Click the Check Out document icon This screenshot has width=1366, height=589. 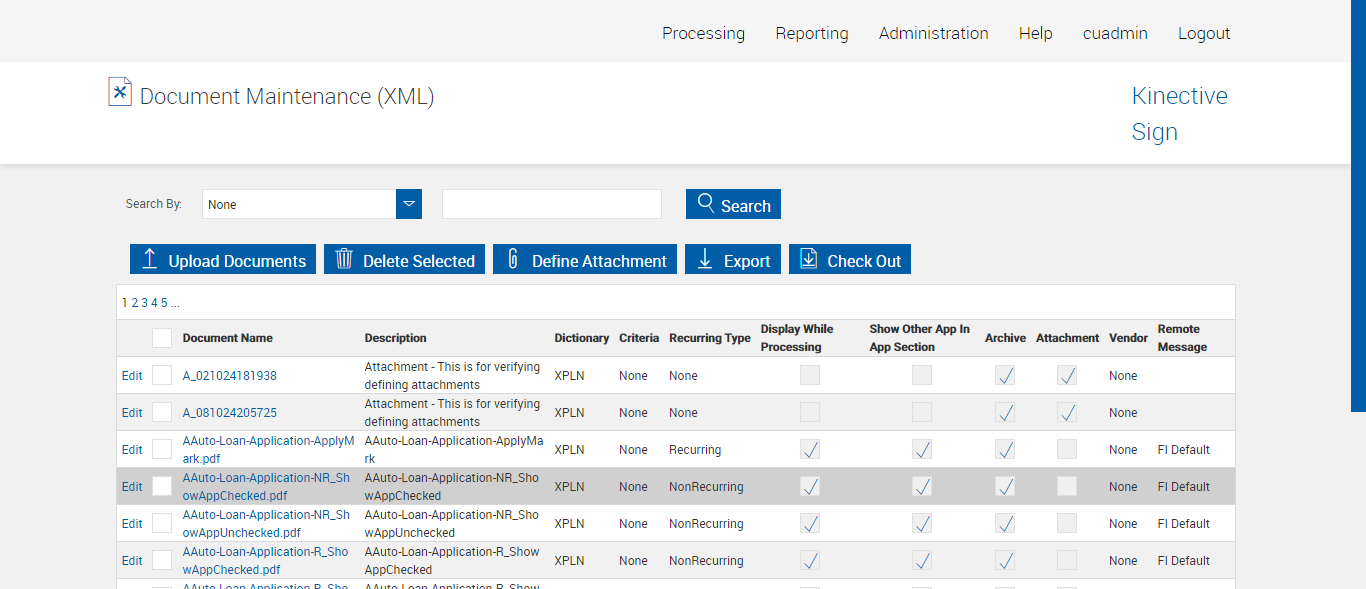(x=809, y=259)
